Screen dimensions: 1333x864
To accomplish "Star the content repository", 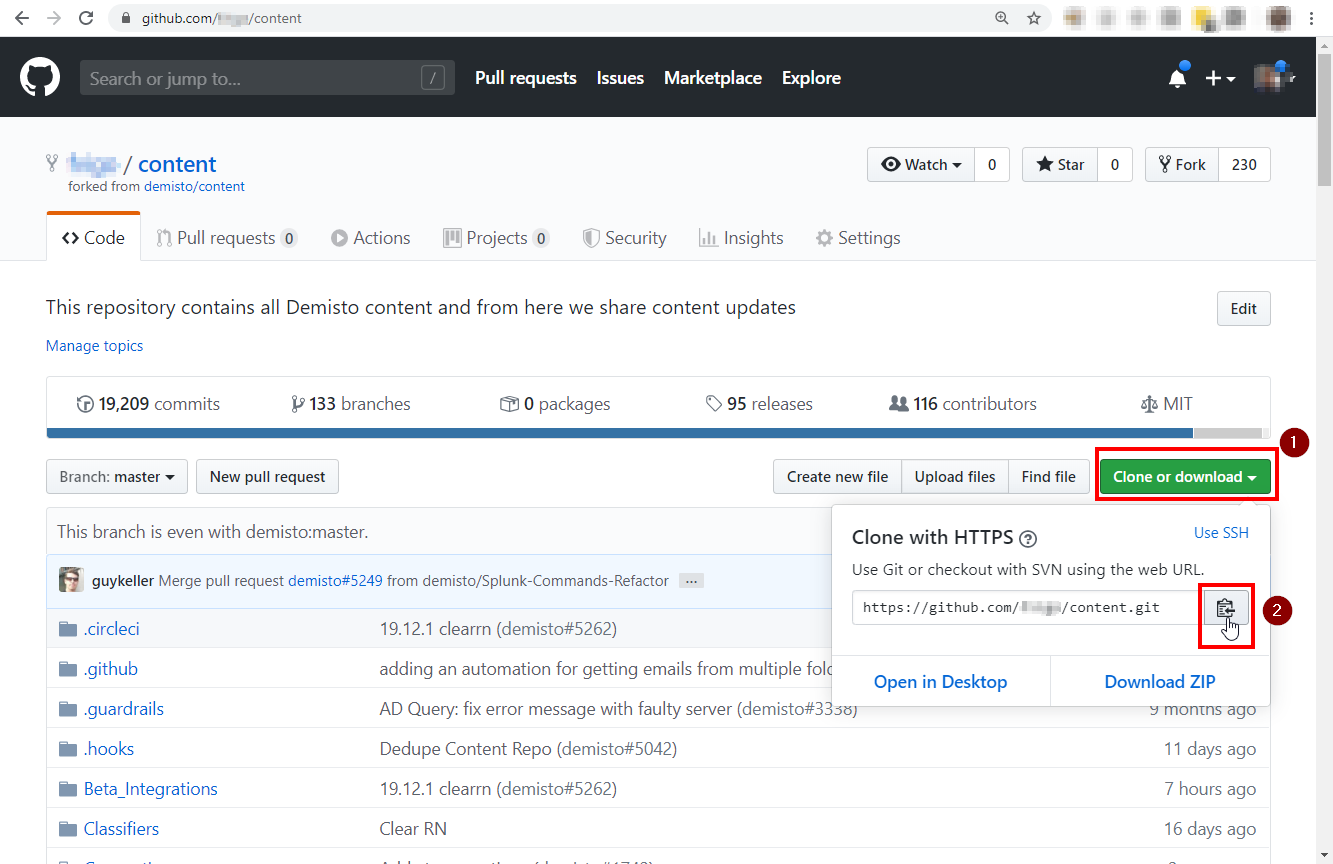I will pyautogui.click(x=1058, y=164).
